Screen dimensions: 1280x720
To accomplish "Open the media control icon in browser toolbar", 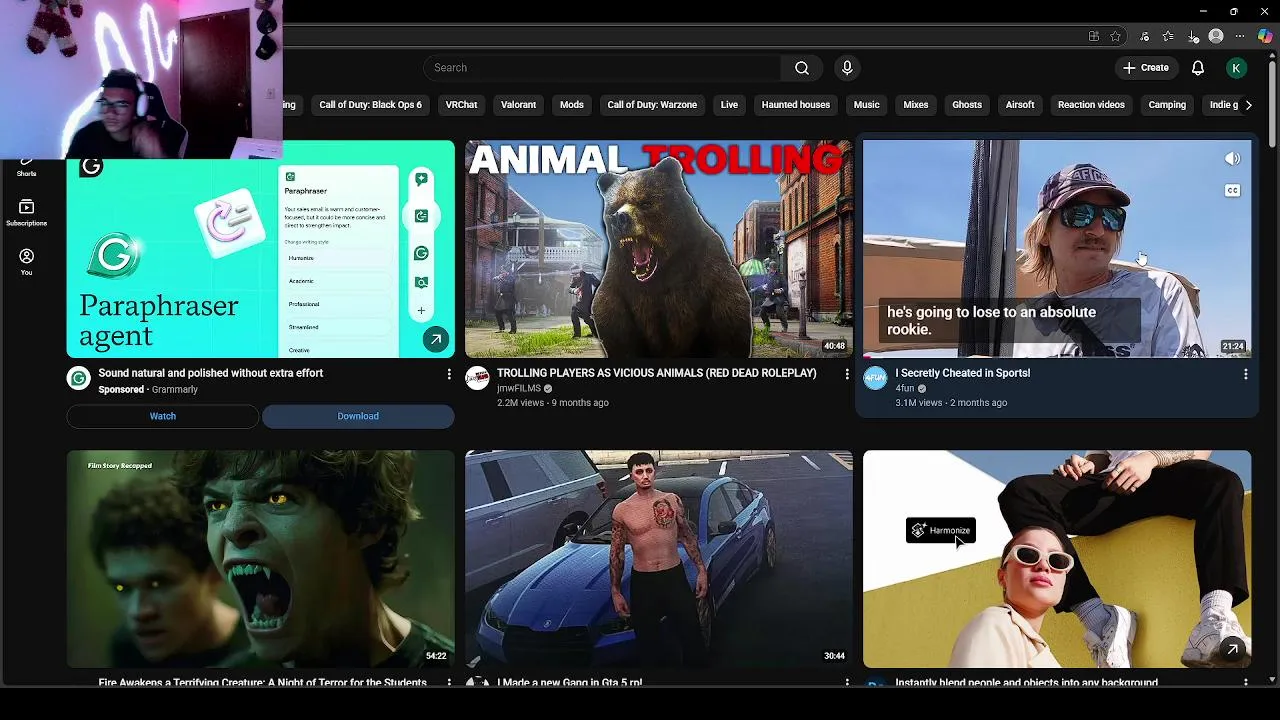I will [x=1144, y=36].
